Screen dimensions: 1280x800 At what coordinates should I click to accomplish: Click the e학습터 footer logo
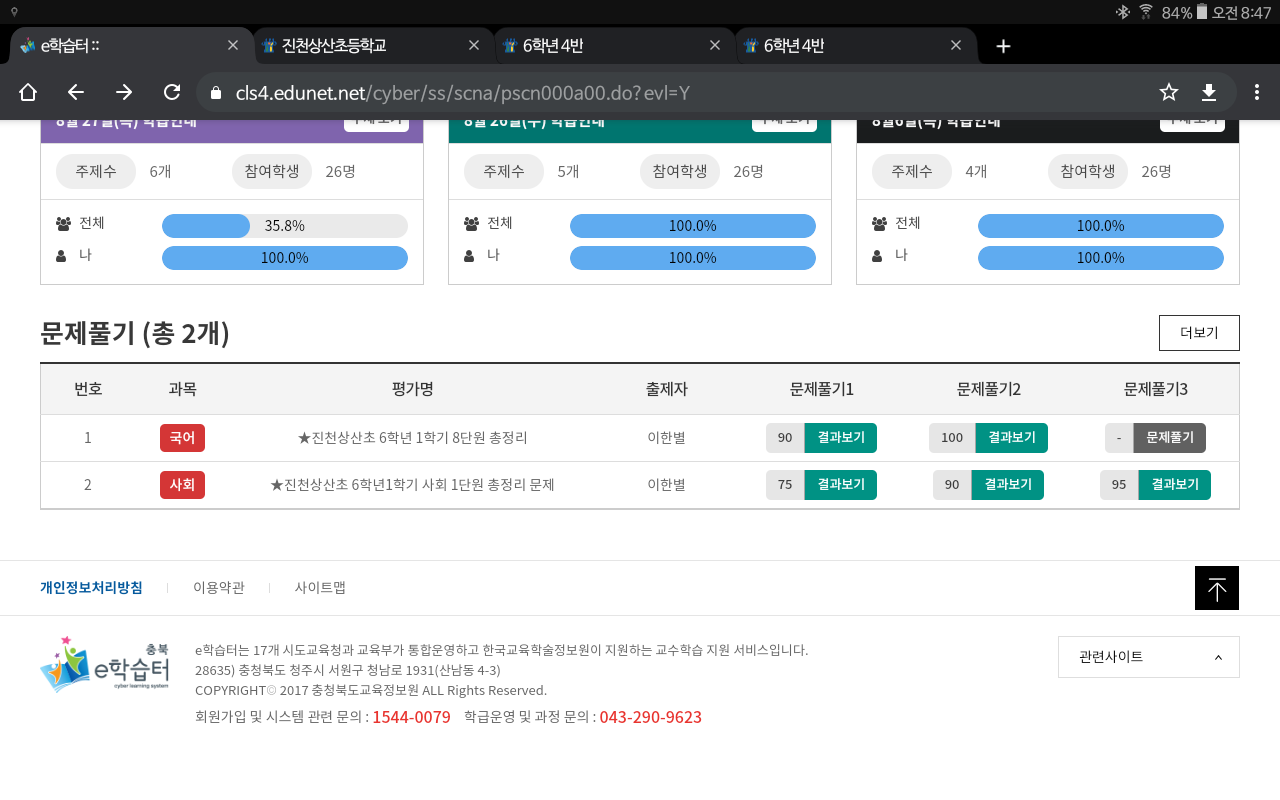click(104, 664)
